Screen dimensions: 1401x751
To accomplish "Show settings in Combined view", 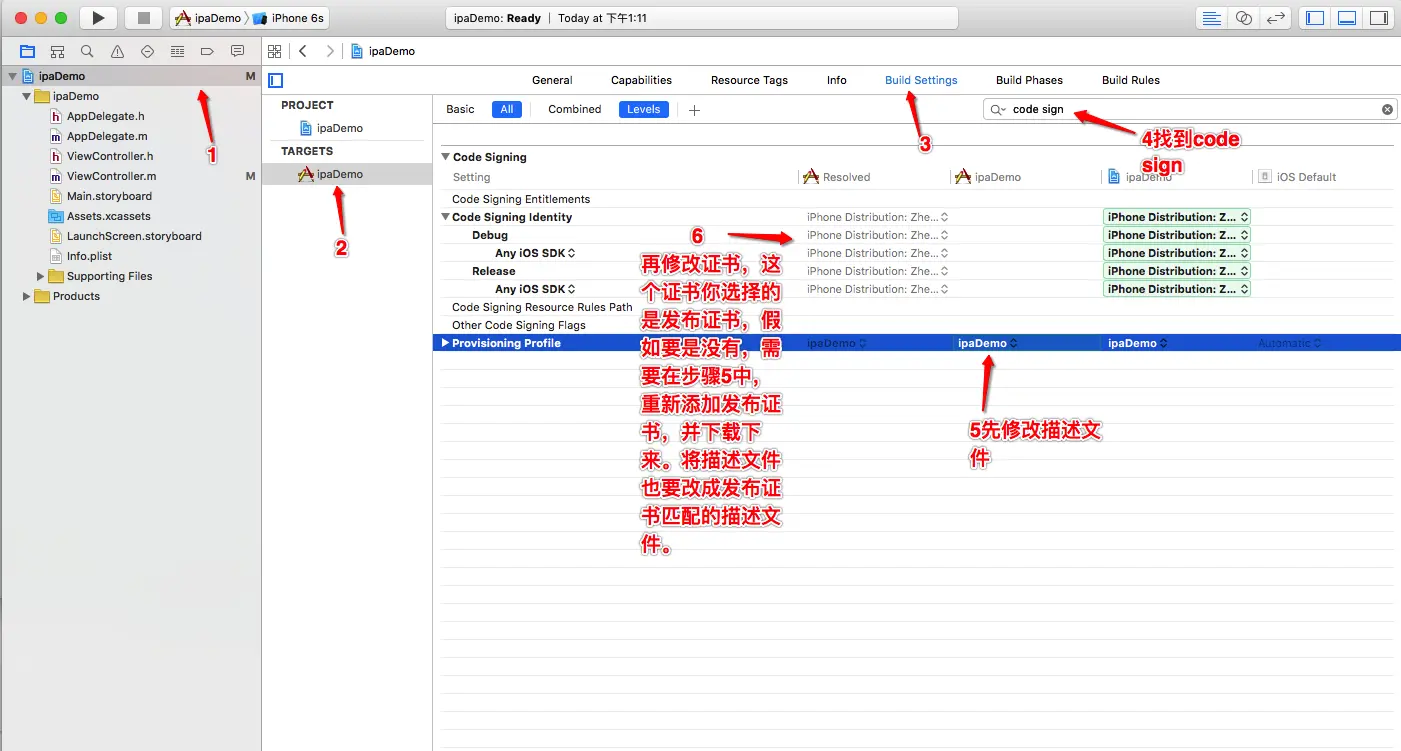I will [x=574, y=109].
